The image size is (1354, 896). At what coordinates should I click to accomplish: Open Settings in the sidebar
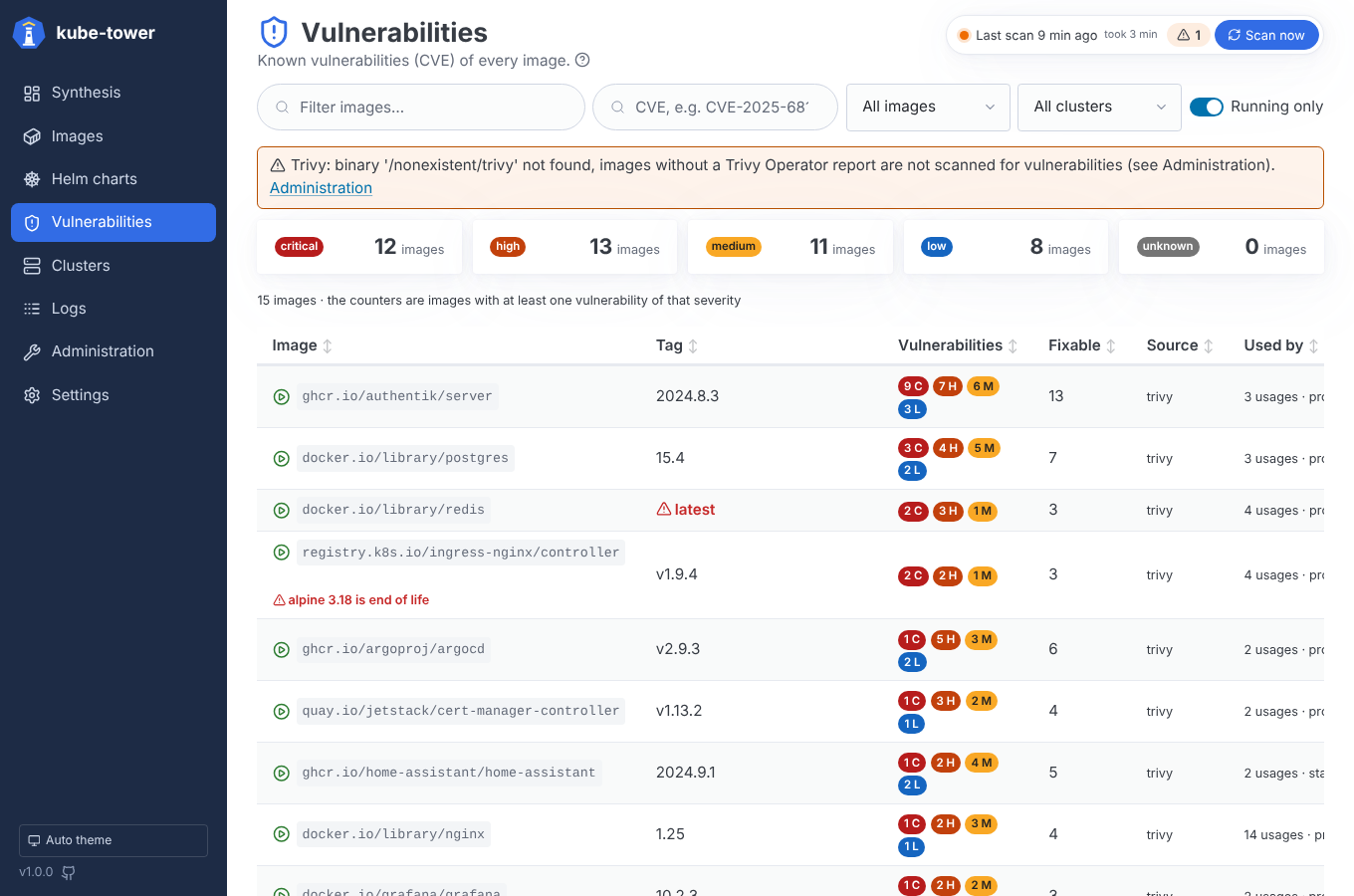point(113,395)
